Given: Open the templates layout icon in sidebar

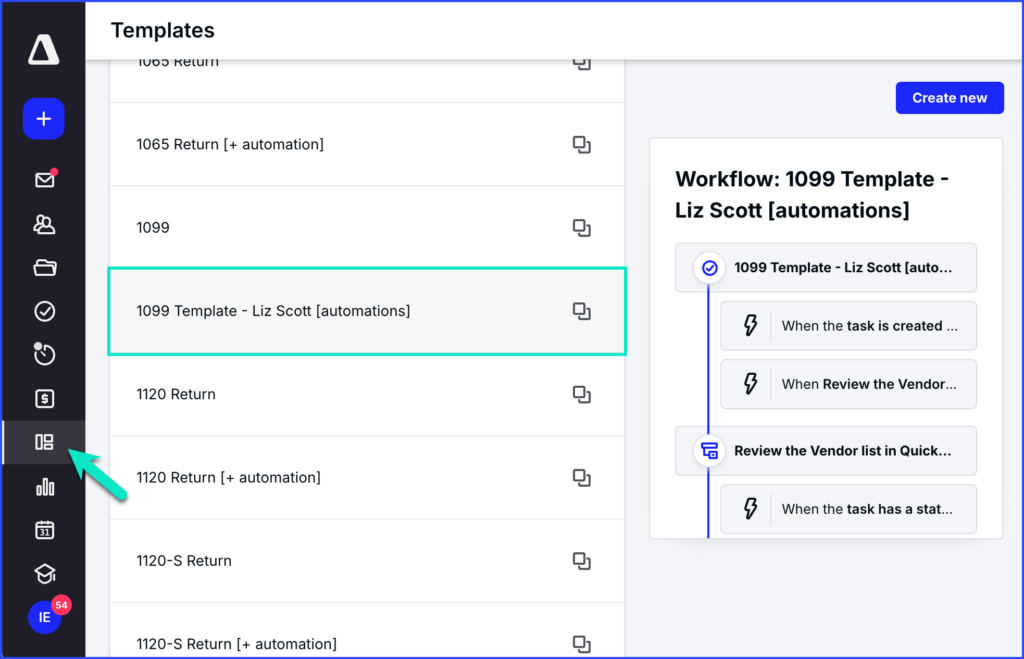Looking at the screenshot, I should 44,442.
